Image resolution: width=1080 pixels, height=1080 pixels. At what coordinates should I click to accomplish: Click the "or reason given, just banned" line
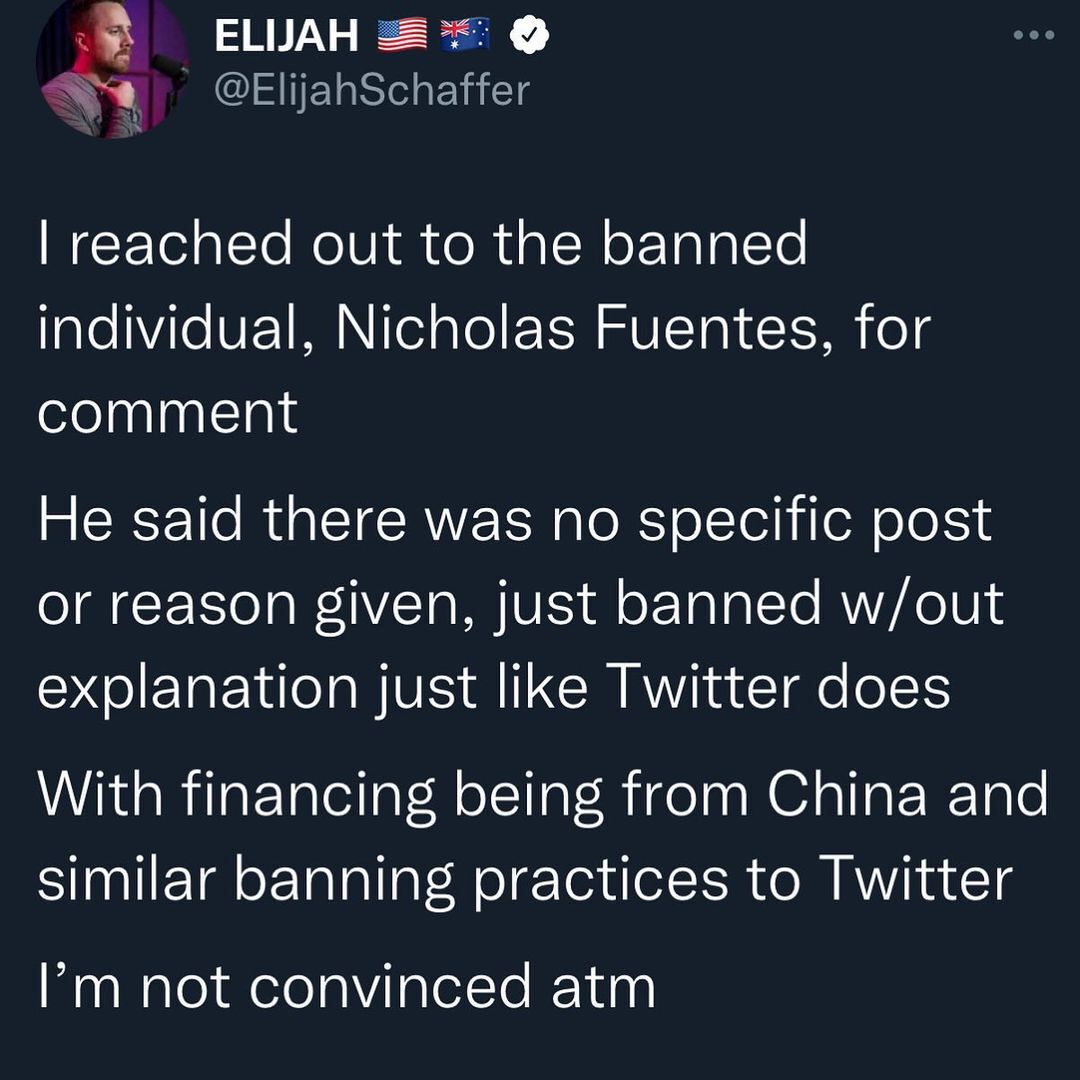coord(429,604)
